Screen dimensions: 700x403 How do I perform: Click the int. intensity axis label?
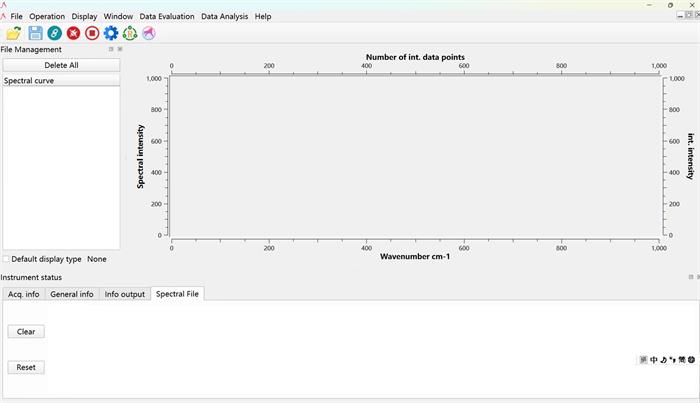[x=691, y=156]
